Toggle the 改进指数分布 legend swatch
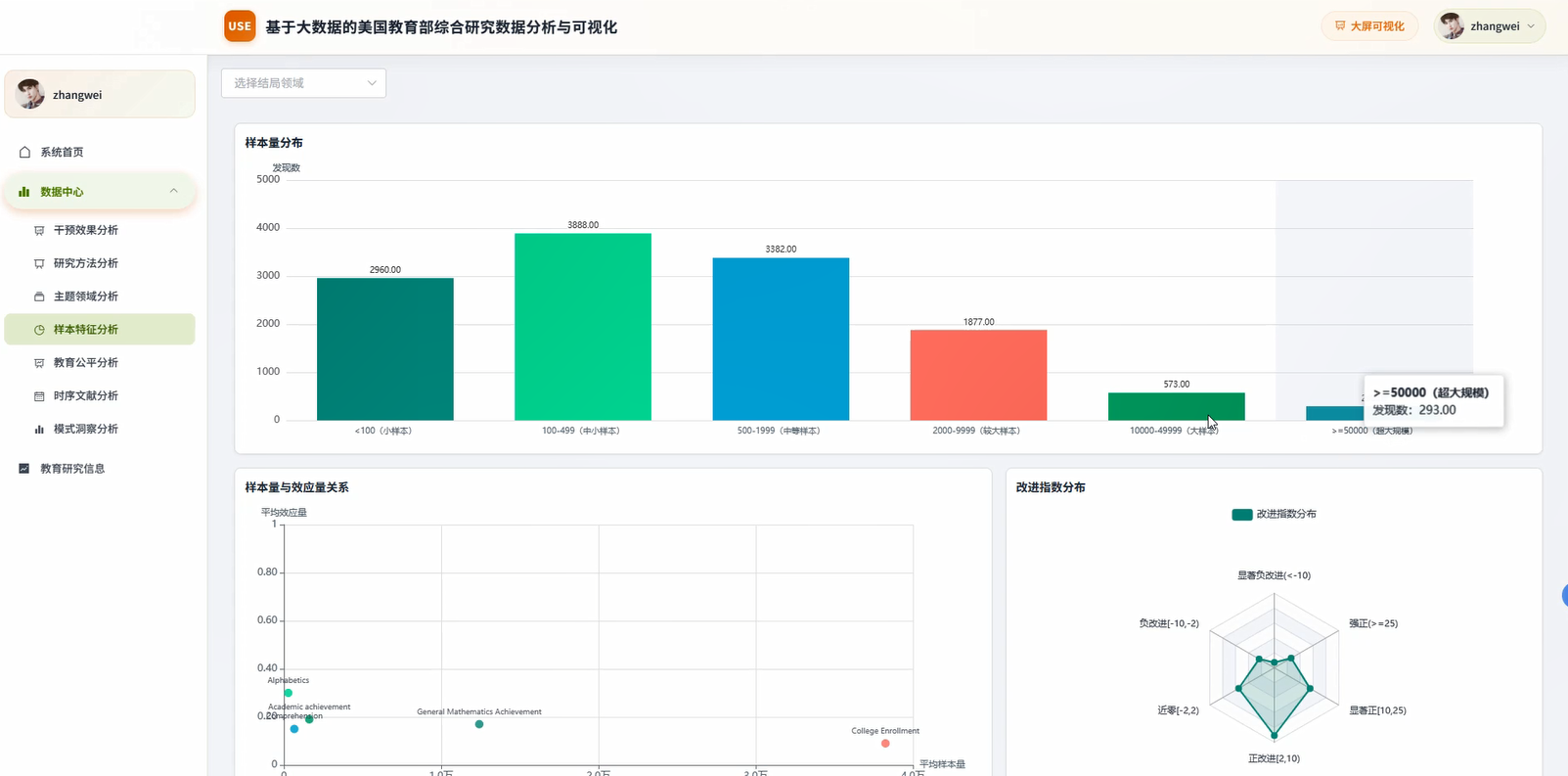This screenshot has width=1568, height=776. tap(1241, 514)
